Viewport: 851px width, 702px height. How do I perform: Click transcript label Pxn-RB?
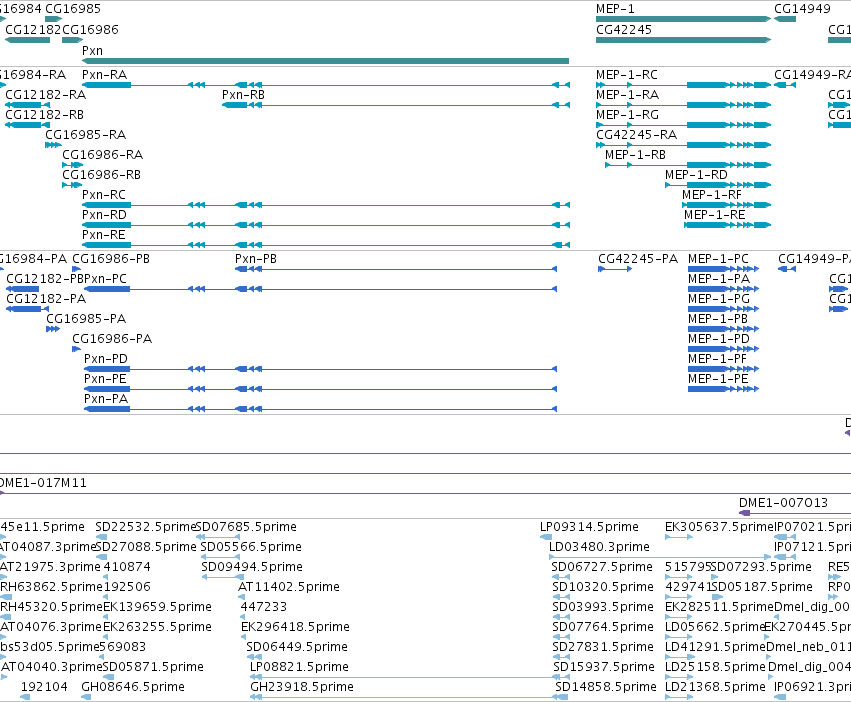243,94
